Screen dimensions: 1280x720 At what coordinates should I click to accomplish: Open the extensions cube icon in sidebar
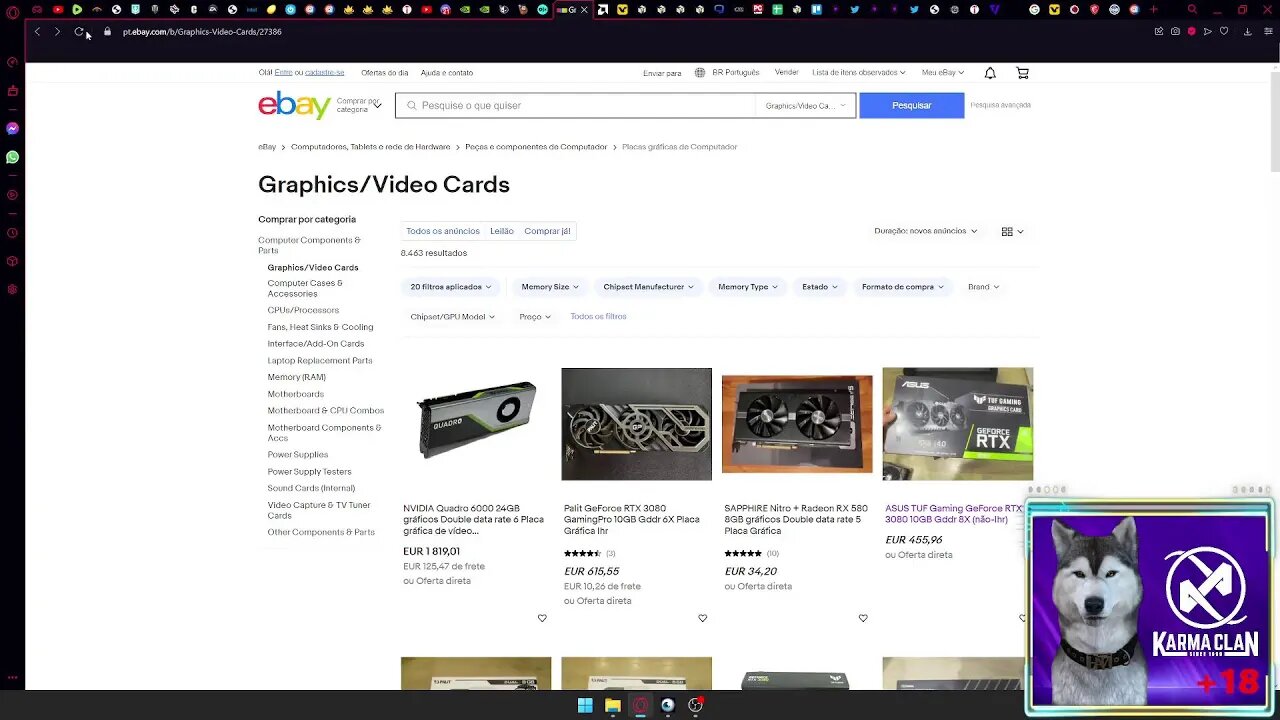click(x=12, y=261)
